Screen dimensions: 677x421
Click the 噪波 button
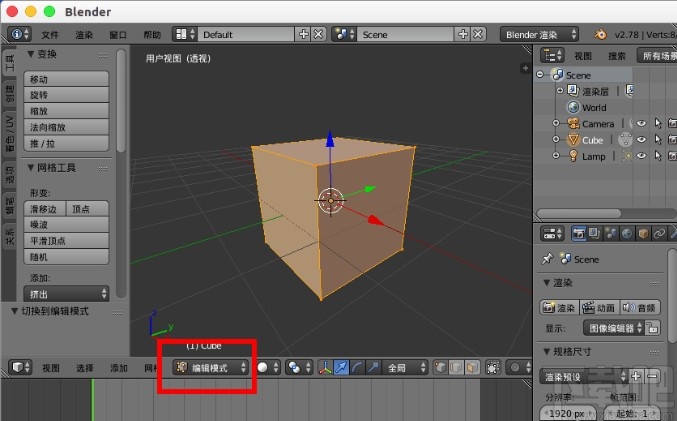pyautogui.click(x=66, y=225)
